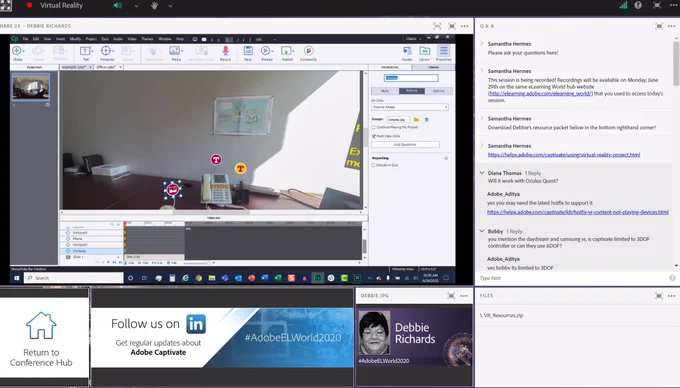This screenshot has width=680, height=388.
Task: Select the yellow text hotspot on stage
Action: tap(240, 168)
